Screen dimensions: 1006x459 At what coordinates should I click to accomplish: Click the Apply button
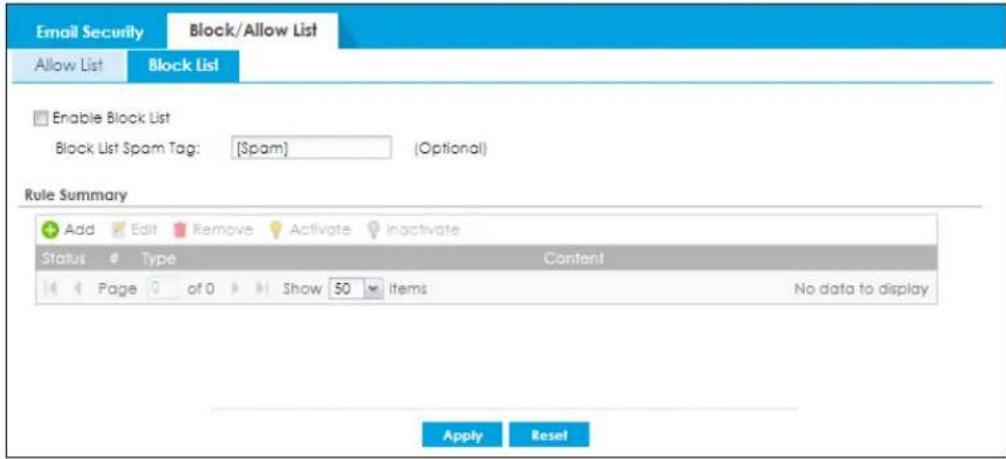point(463,435)
